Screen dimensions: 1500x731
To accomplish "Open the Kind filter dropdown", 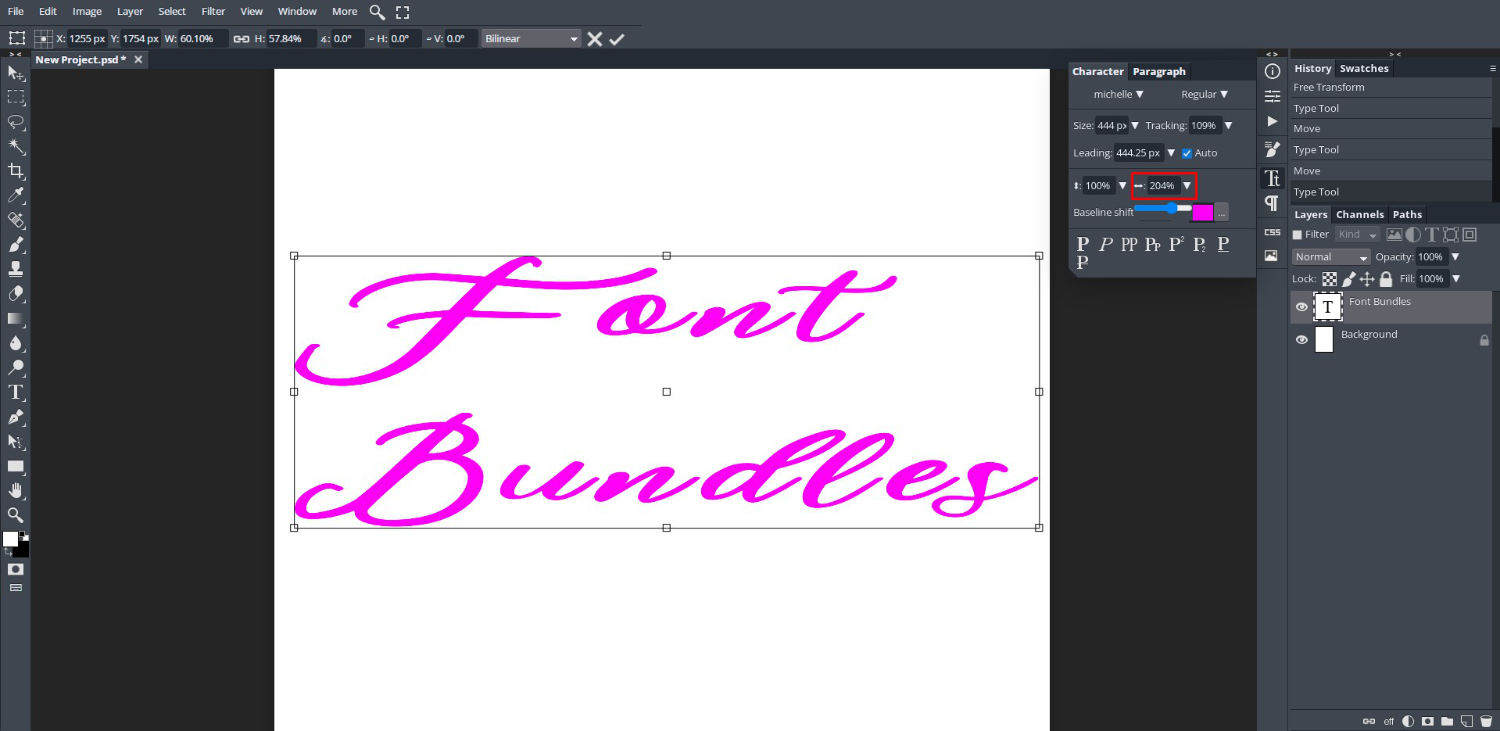I will [1357, 235].
